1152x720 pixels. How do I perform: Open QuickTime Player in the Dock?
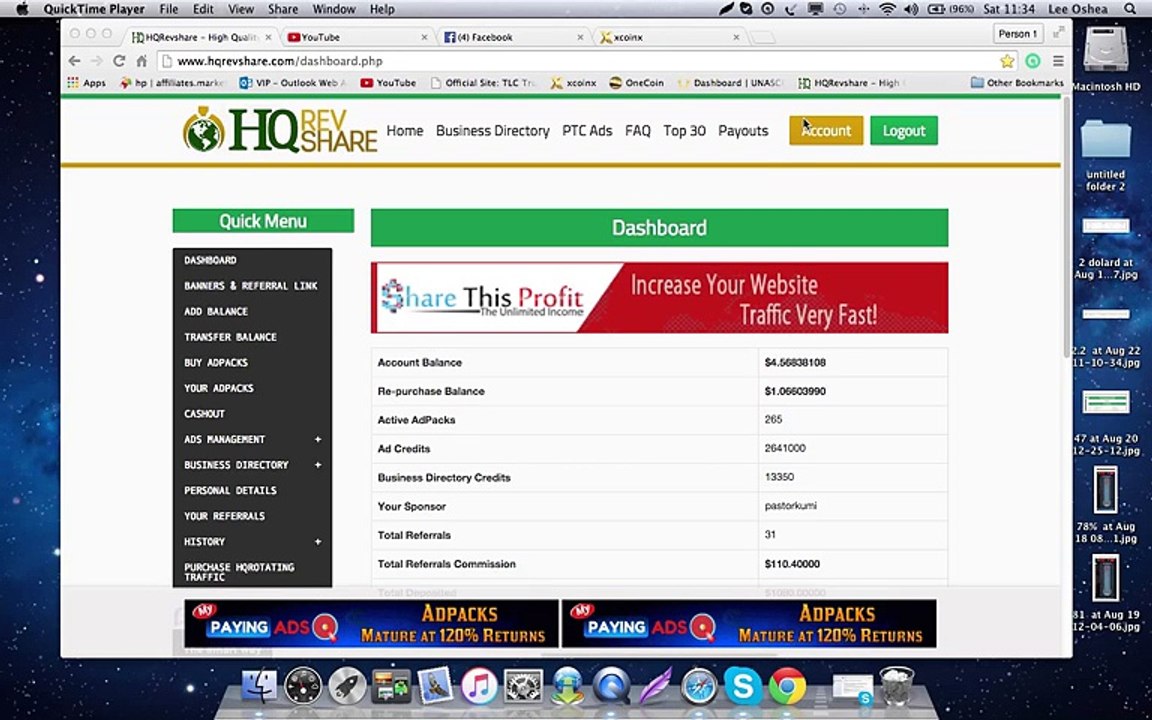tap(611, 686)
